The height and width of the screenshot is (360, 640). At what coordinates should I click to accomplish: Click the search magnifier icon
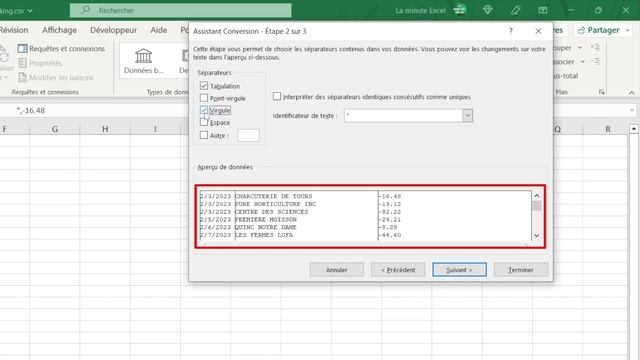[x=85, y=10]
